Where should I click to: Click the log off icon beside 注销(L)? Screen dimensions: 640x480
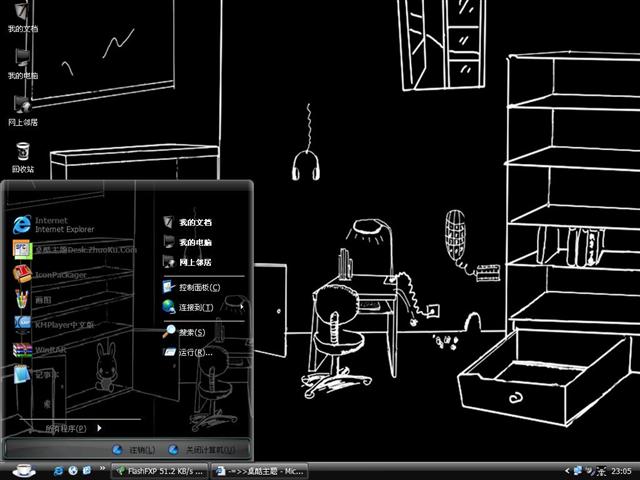click(117, 449)
